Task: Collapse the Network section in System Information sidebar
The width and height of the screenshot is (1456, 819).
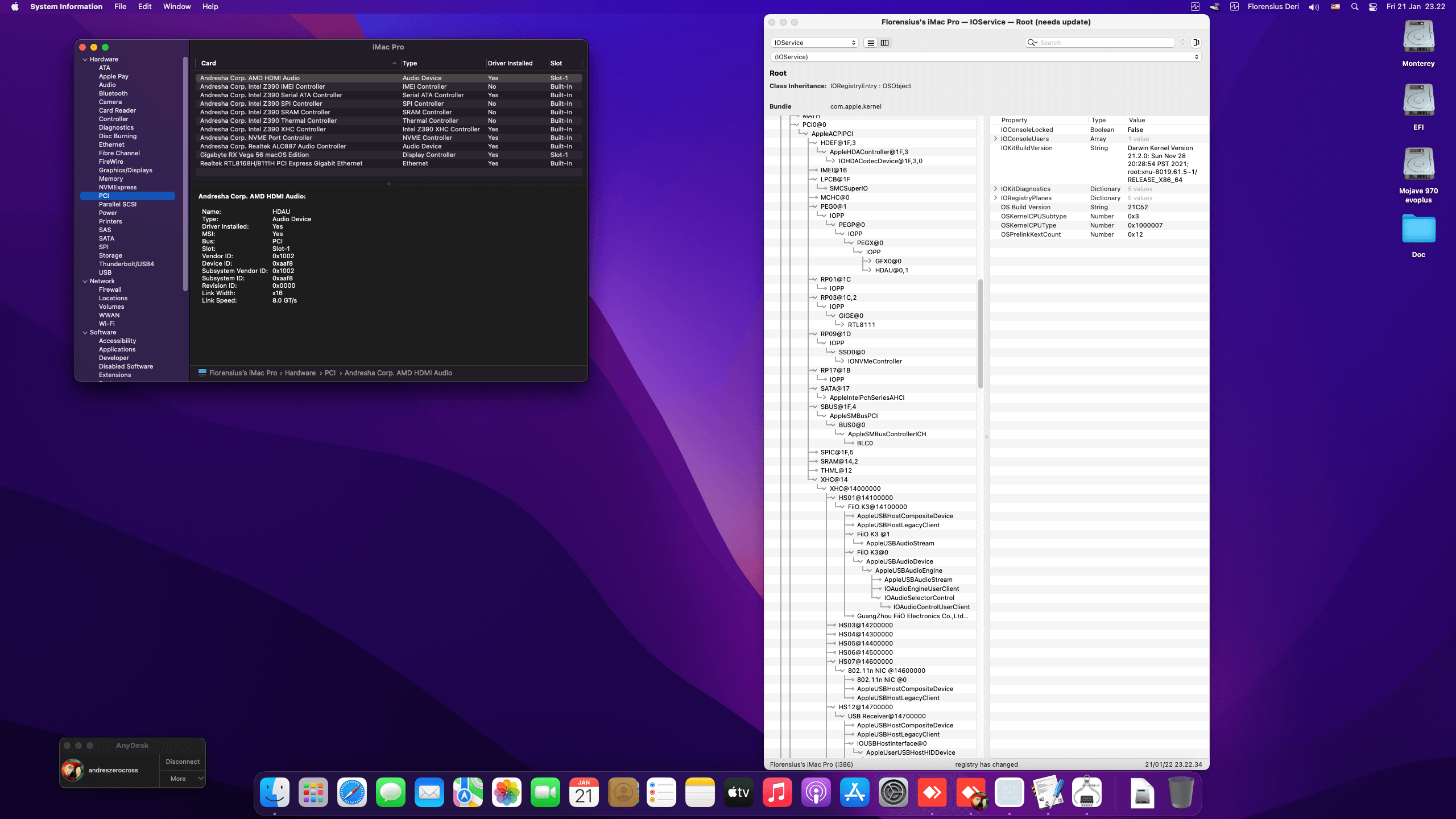Action: pyautogui.click(x=85, y=281)
